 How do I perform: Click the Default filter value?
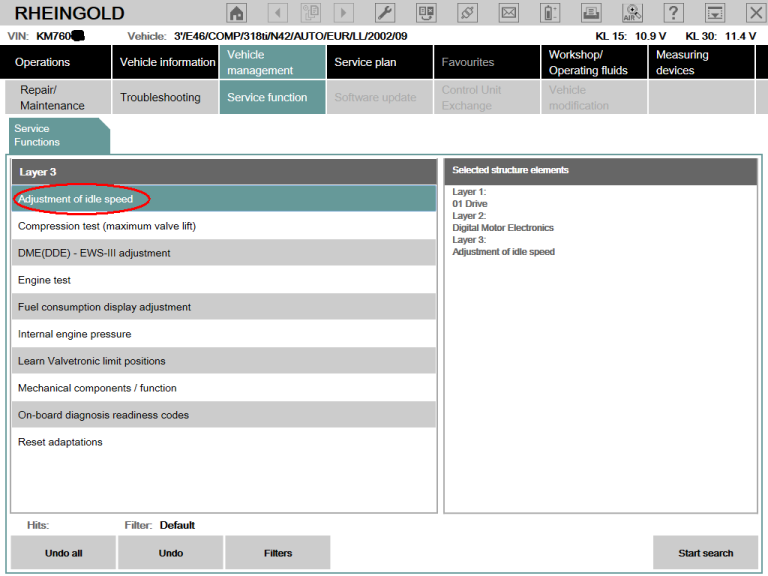pyautogui.click(x=177, y=525)
